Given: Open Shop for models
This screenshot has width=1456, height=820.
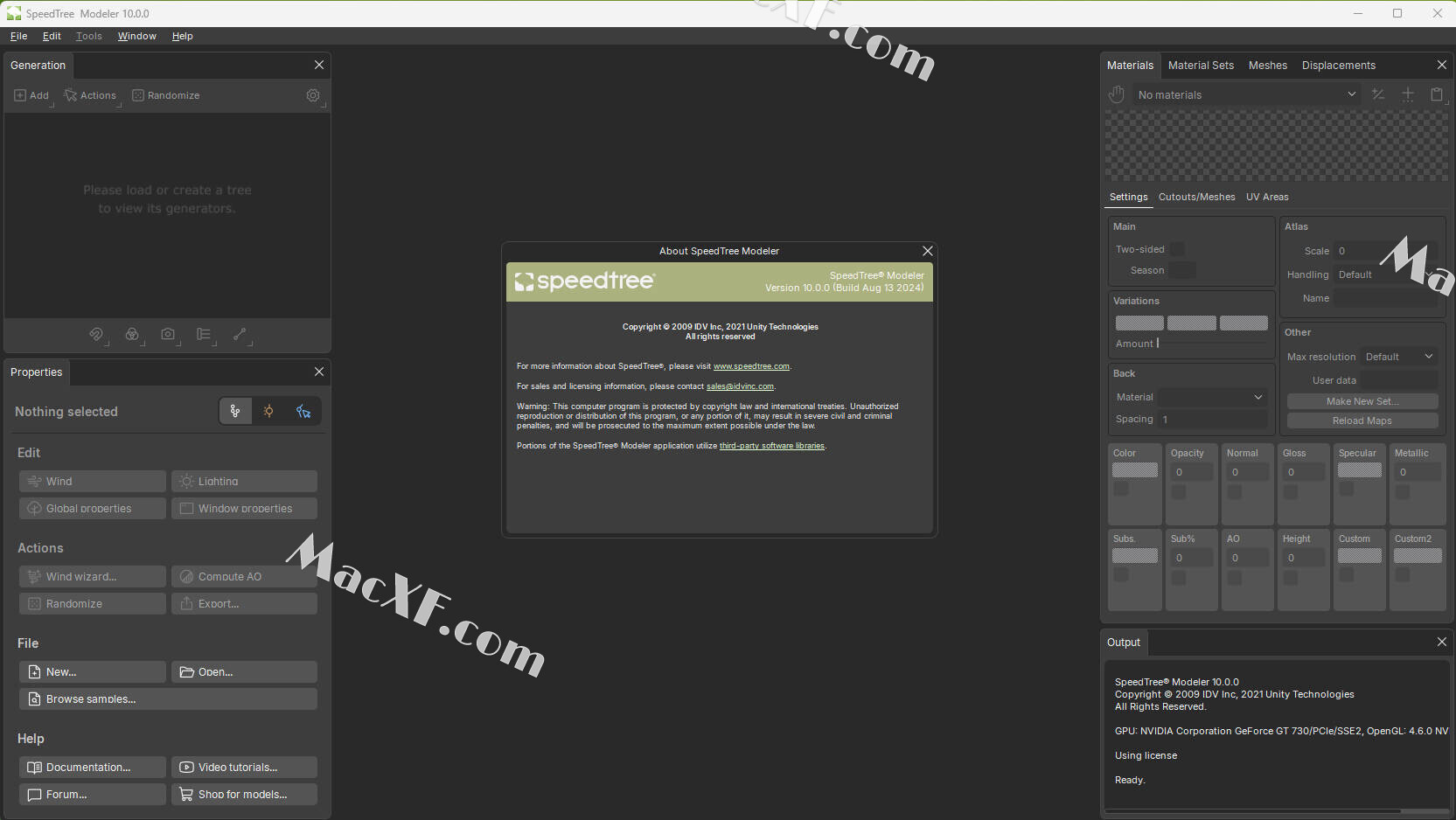Looking at the screenshot, I should pyautogui.click(x=244, y=795).
